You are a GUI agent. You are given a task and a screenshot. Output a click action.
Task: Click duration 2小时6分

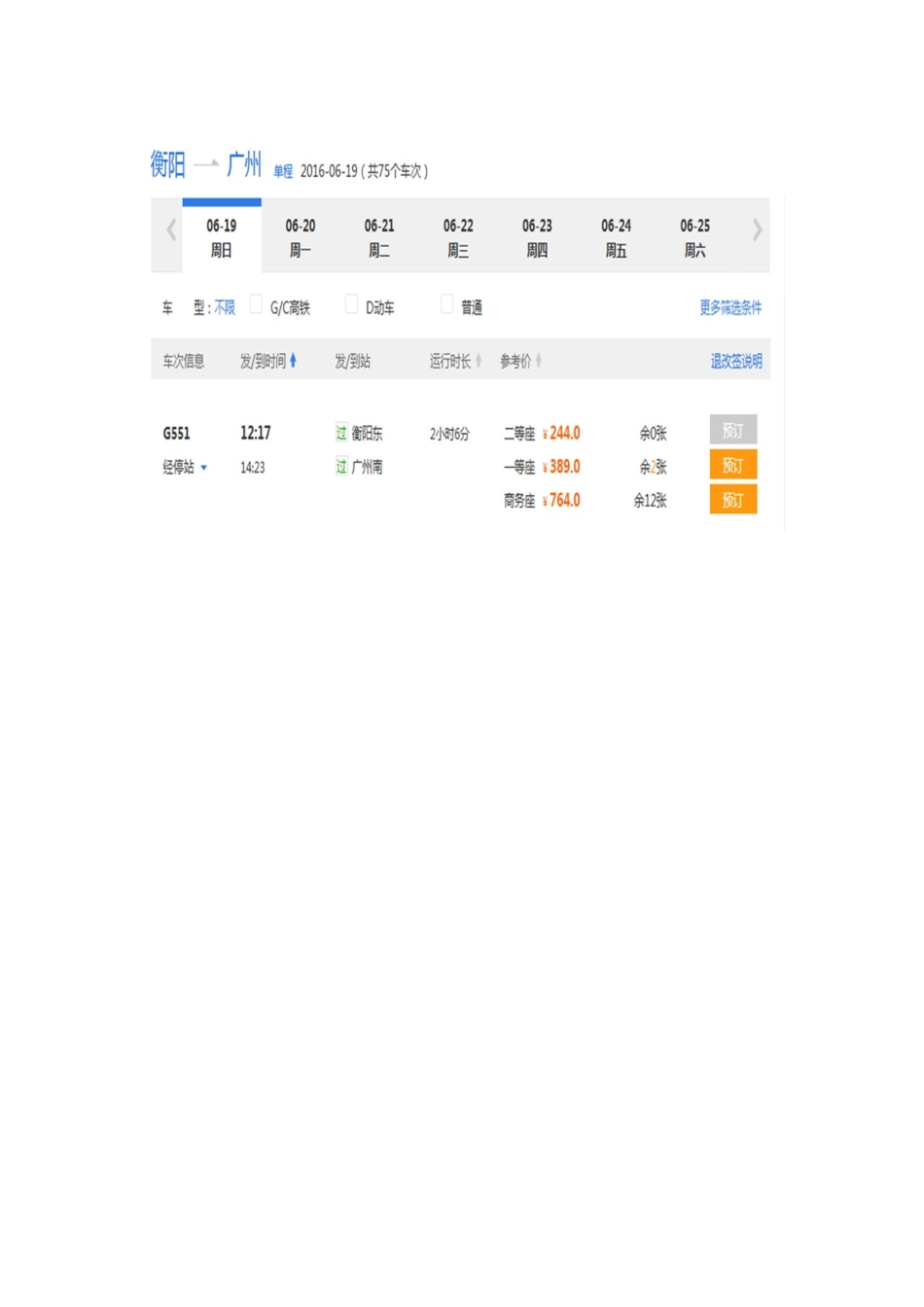click(x=449, y=434)
